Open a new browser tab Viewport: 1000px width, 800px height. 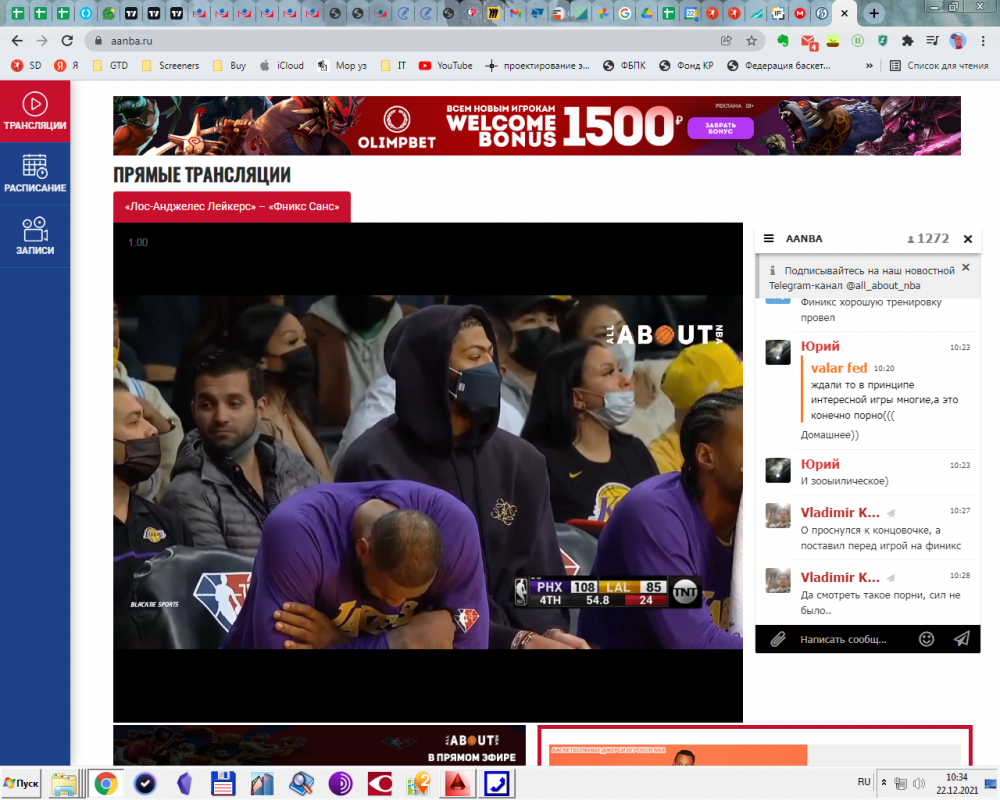click(x=874, y=14)
